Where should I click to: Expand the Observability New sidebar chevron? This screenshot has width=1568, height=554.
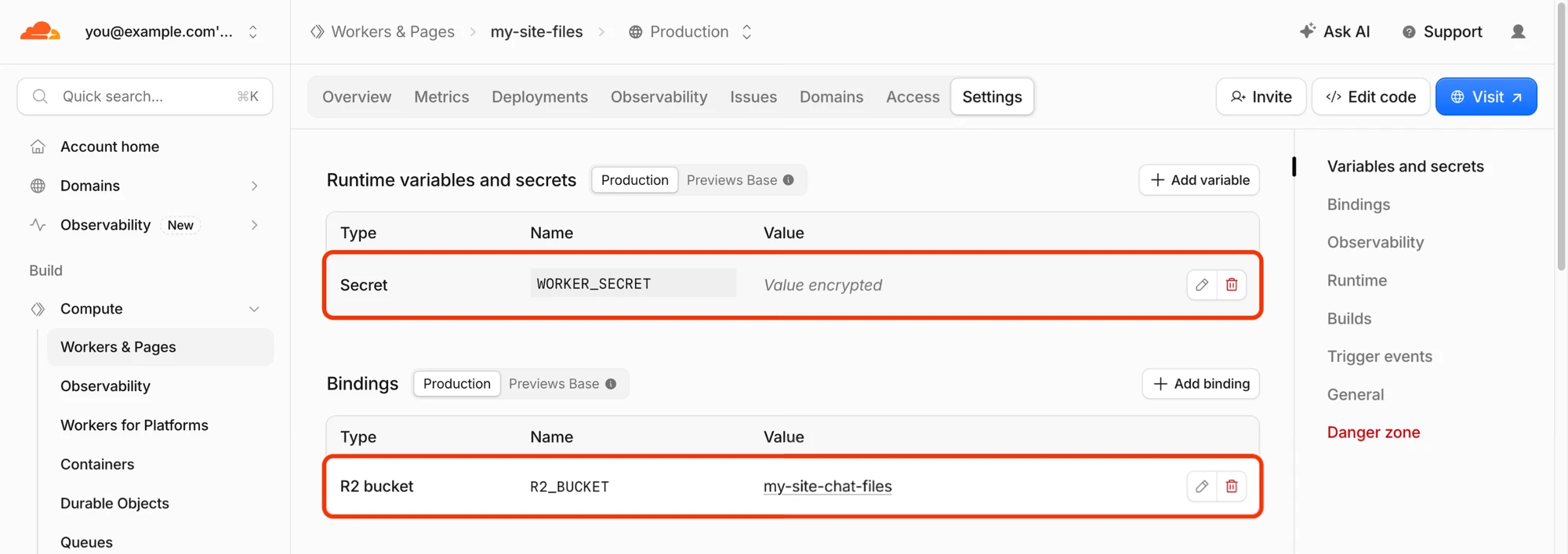[x=254, y=225]
